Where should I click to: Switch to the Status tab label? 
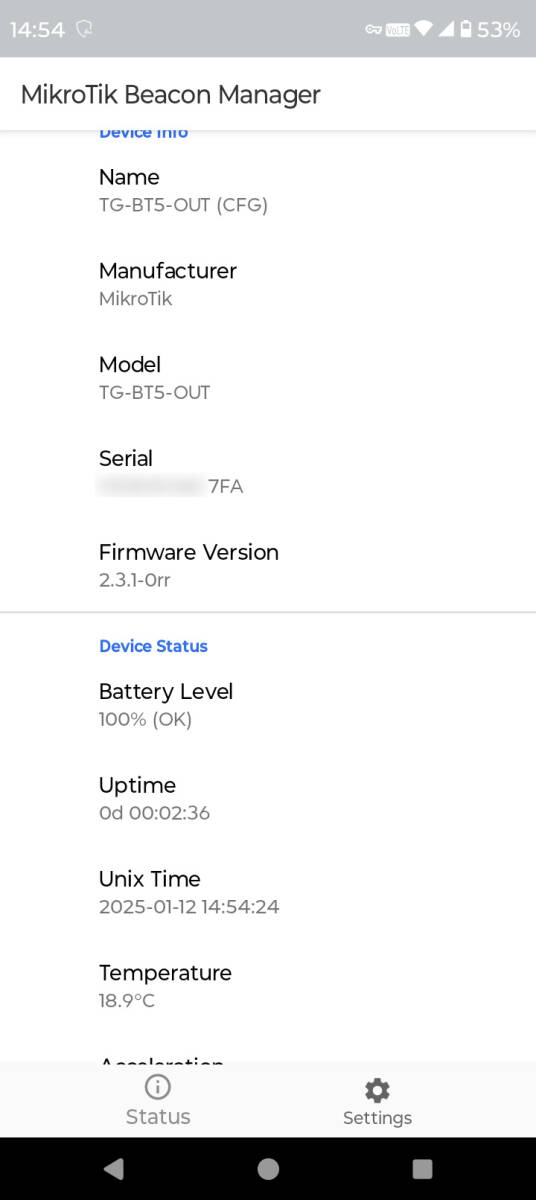click(158, 1117)
